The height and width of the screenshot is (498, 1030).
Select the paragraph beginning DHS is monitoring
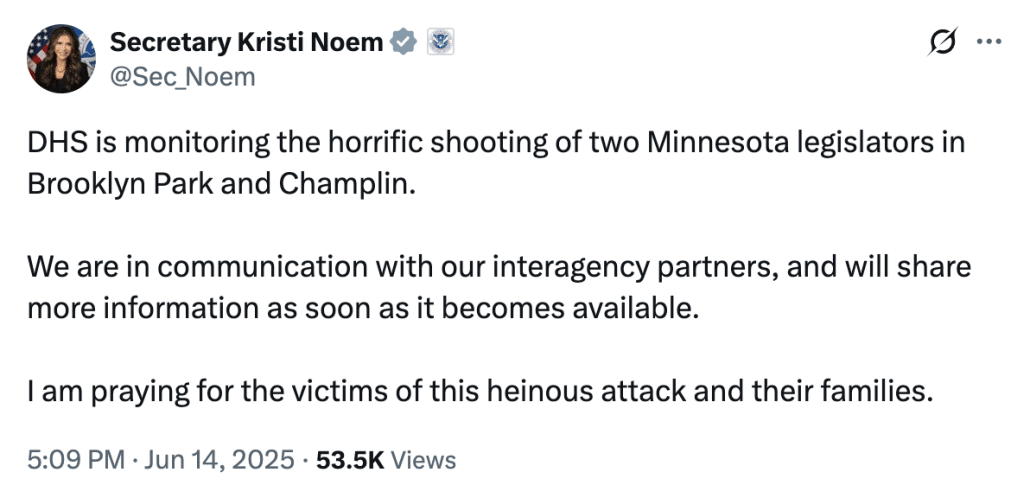(496, 163)
